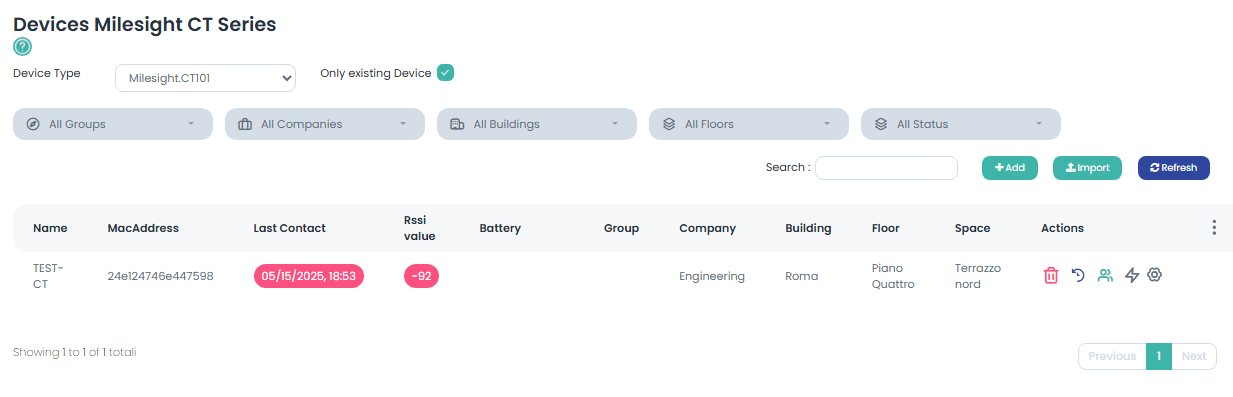Click the lightning bolt action icon
Screen dimensions: 1233x397
(x=1132, y=275)
